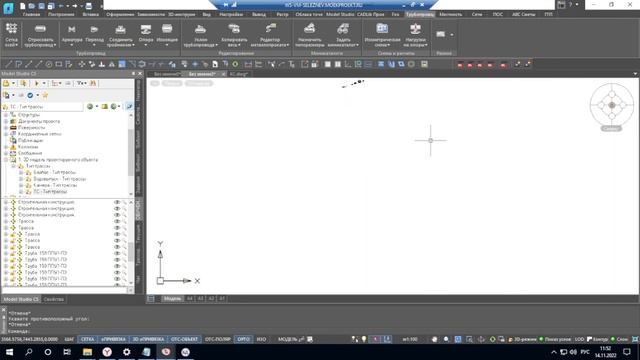Screen dimensions: 640x360
Task: Open the Уклон трубопровода tool
Action: pyautogui.click(x=200, y=34)
